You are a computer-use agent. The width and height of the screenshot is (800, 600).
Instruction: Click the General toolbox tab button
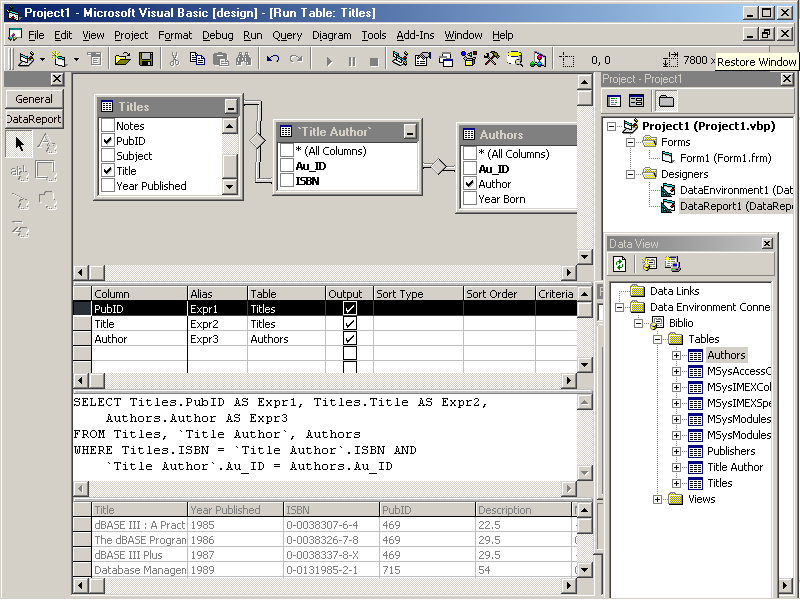coord(34,99)
